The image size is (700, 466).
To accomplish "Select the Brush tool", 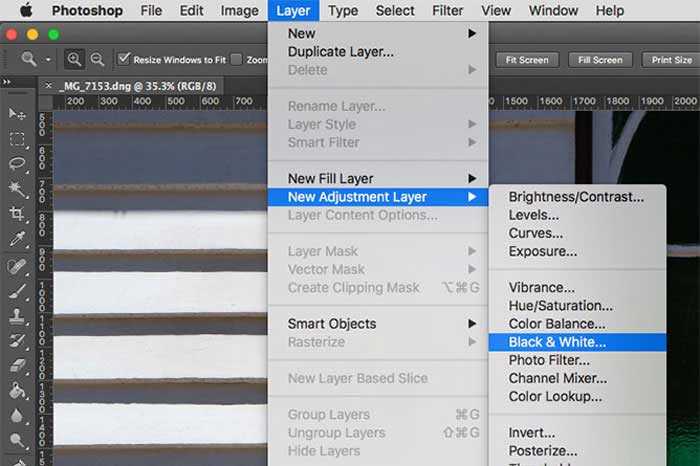I will pos(17,291).
